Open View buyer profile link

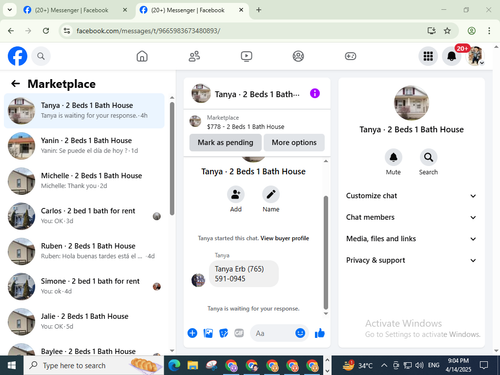point(285,238)
